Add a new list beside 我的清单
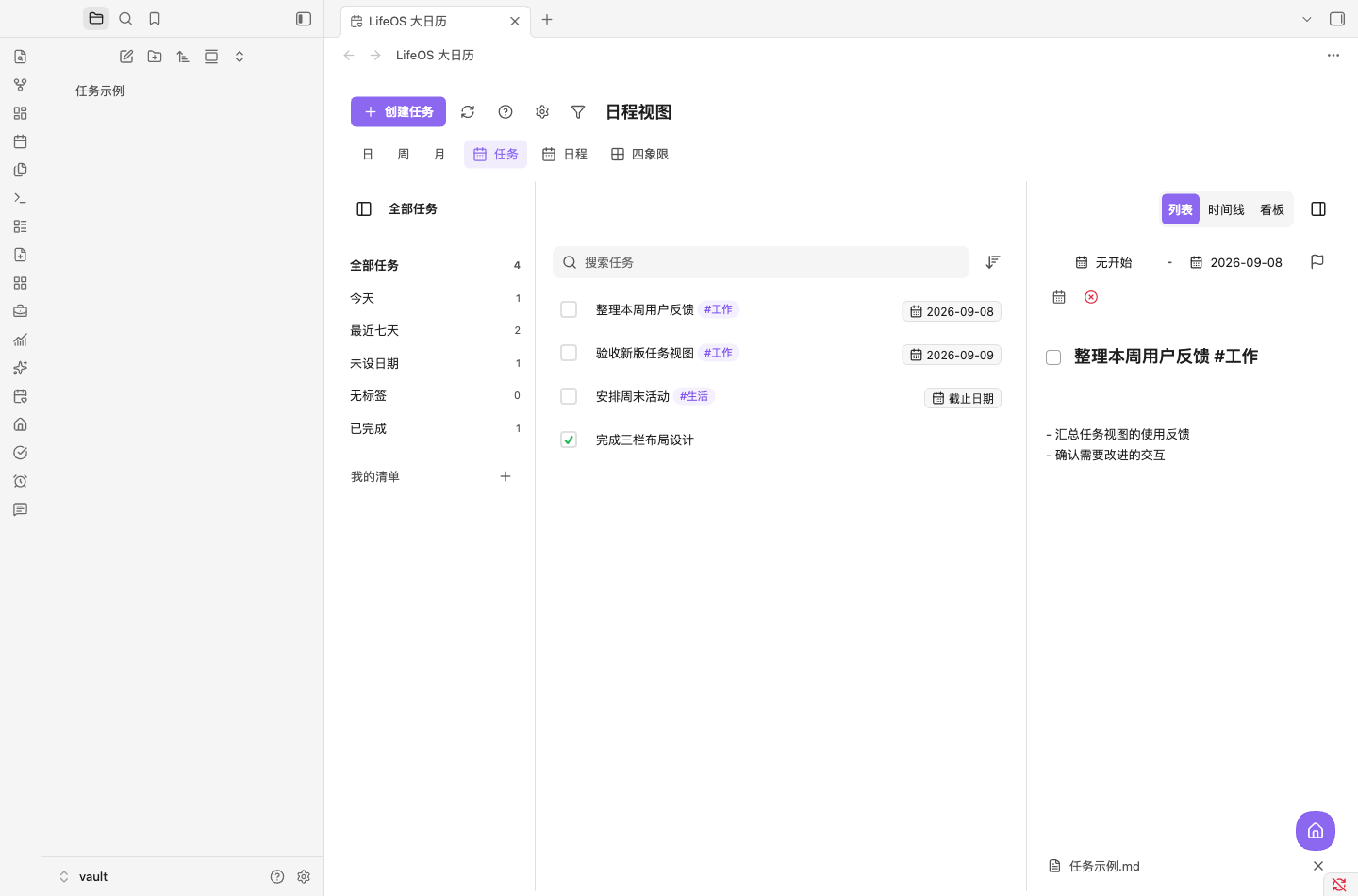This screenshot has height=896, width=1358. coord(505,476)
